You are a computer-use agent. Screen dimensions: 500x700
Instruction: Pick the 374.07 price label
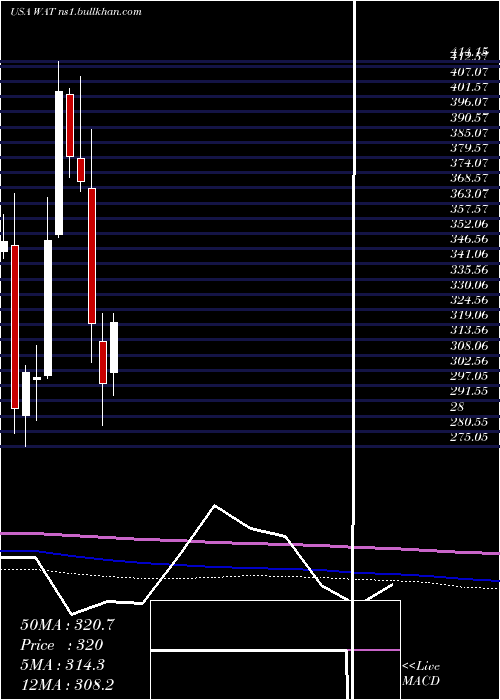pyautogui.click(x=469, y=163)
